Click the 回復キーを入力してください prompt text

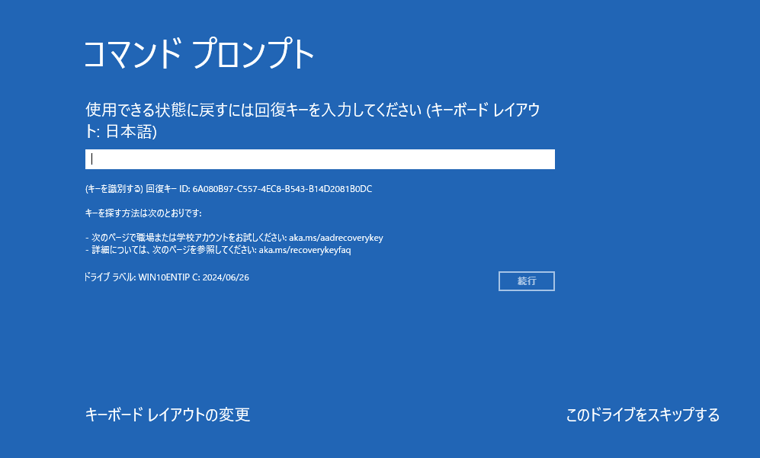point(313,120)
